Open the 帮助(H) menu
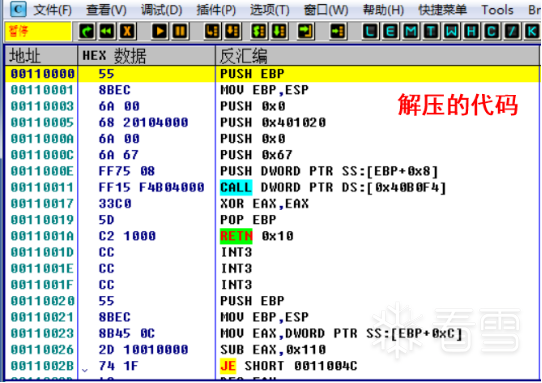The height and width of the screenshot is (383, 542). [x=383, y=10]
